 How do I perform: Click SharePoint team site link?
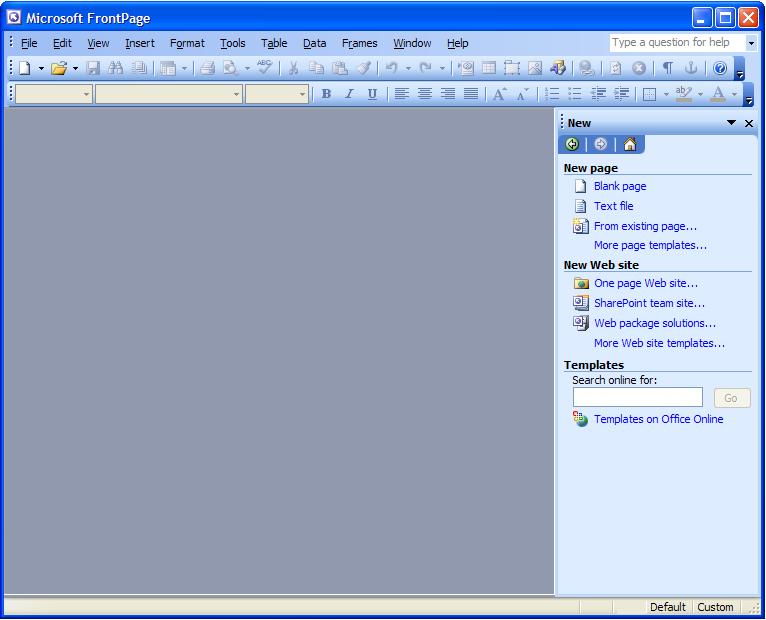[649, 303]
